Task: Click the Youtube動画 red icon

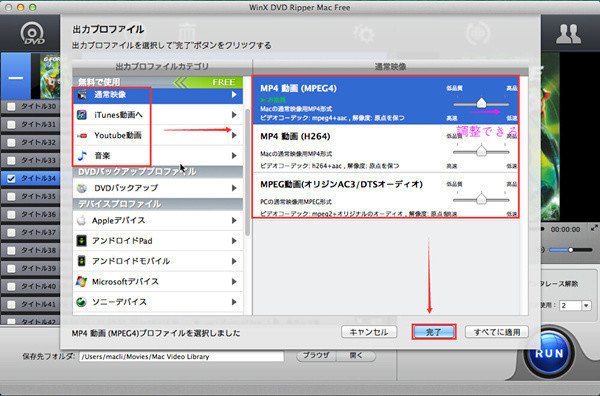Action: click(82, 135)
